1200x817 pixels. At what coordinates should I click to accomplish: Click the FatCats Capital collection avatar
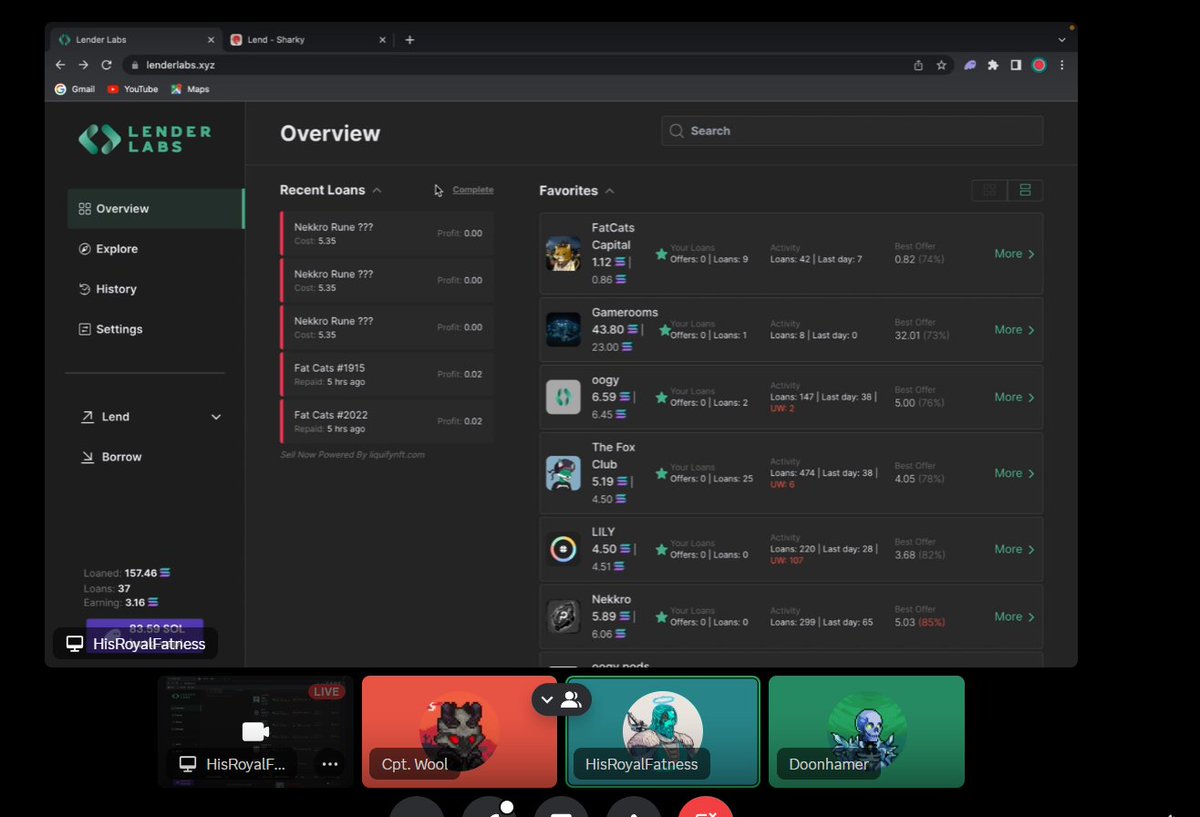click(563, 254)
